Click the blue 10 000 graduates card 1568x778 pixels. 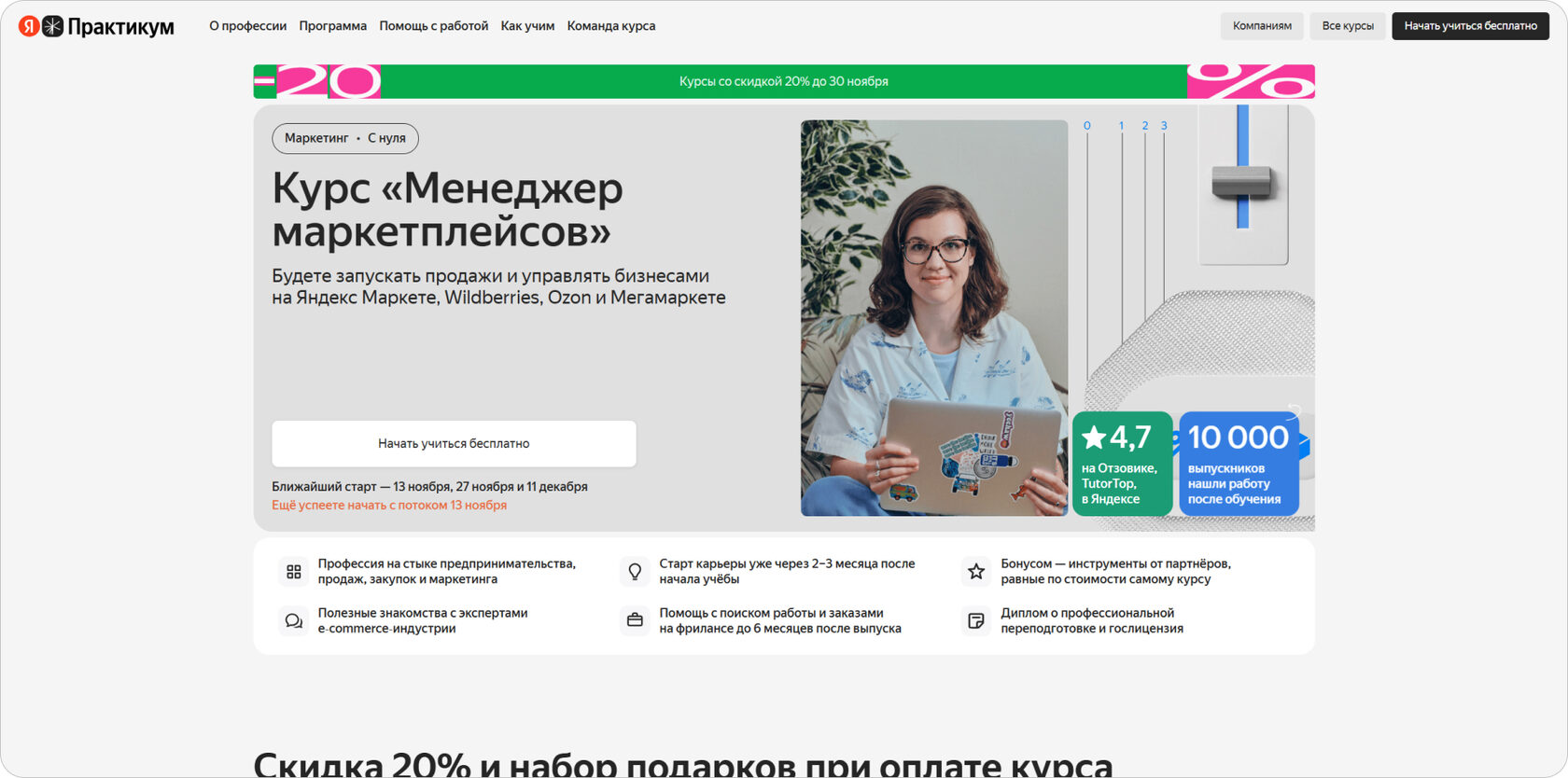(1239, 464)
